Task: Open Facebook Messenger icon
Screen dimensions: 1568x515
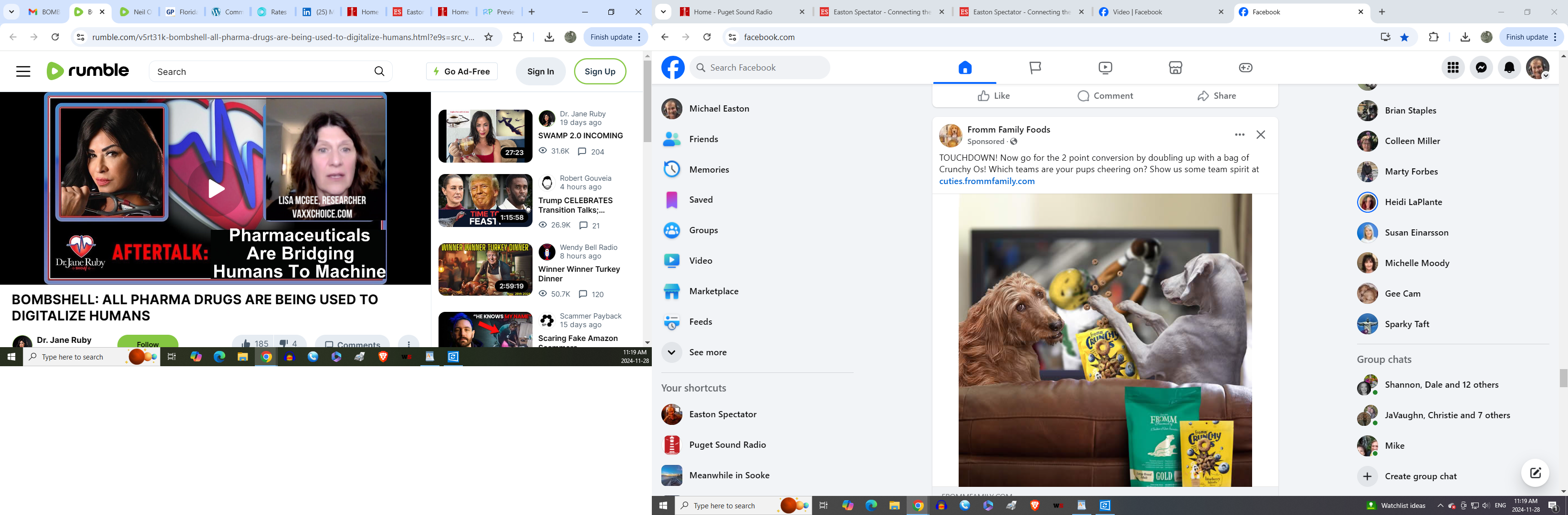Action: pos(1481,68)
